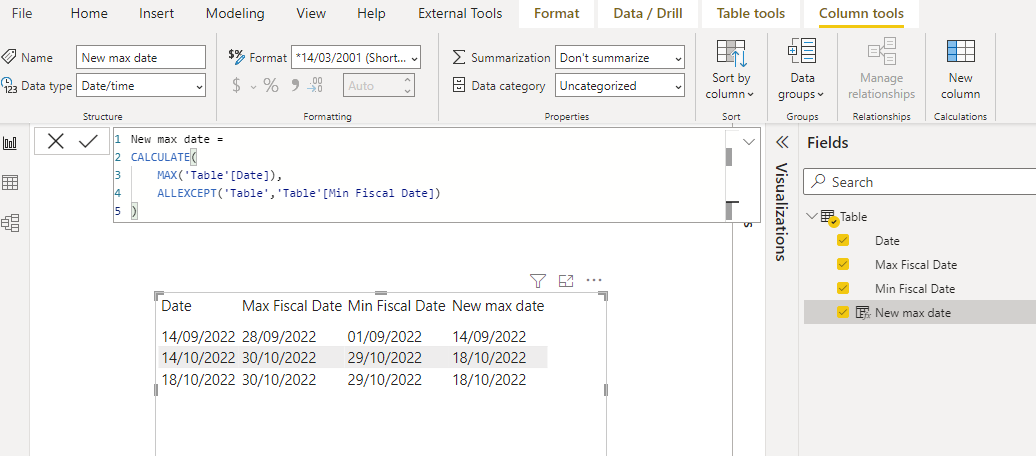Screen dimensions: 1036x456
Task: Collapse the Table node in Fields
Action: pos(812,216)
